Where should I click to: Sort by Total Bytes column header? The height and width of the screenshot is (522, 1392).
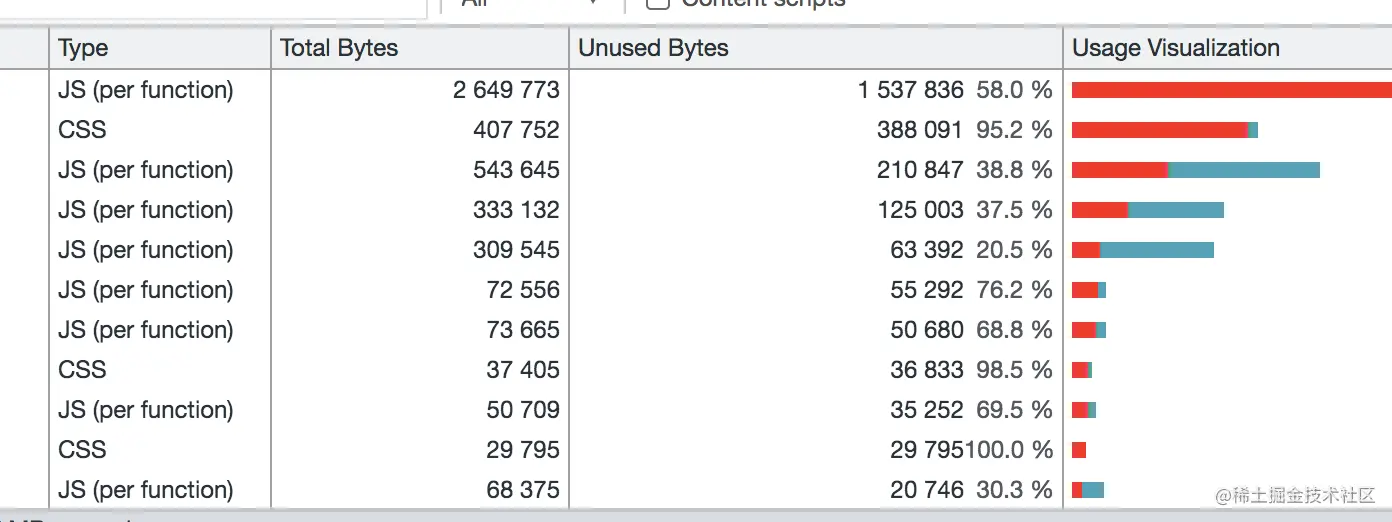(x=420, y=48)
